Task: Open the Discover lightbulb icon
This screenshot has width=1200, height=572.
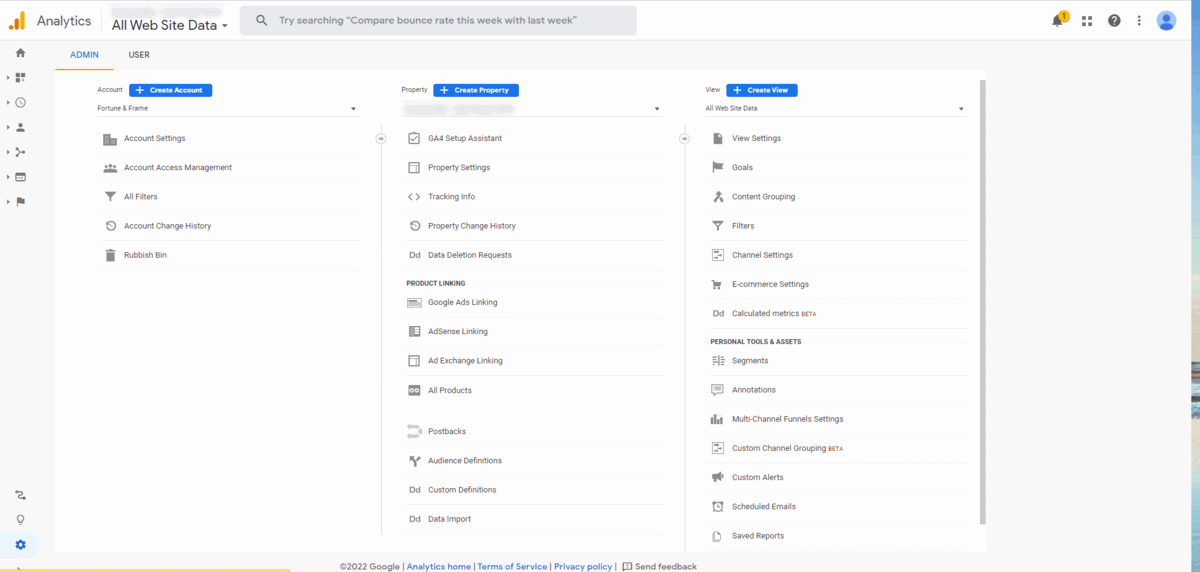Action: click(x=20, y=519)
